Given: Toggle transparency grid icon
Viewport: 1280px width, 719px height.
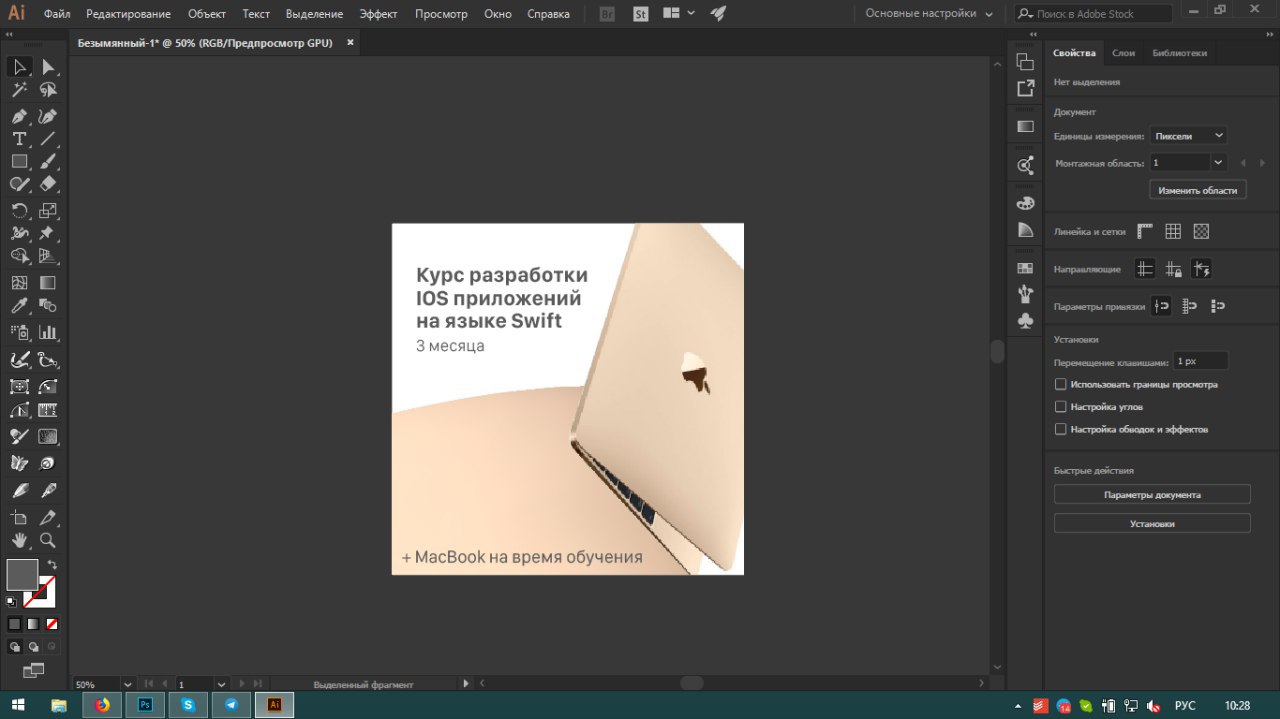Looking at the screenshot, I should tap(1201, 231).
